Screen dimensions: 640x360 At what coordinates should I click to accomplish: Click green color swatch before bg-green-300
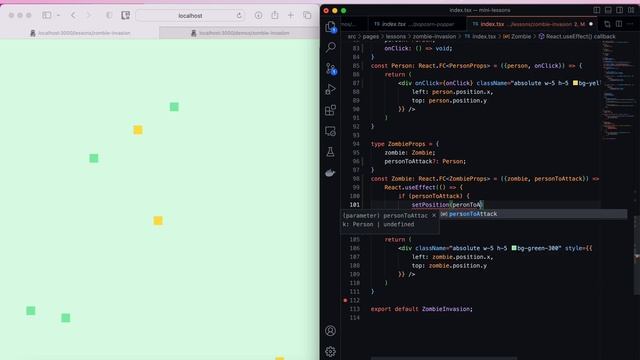pyautogui.click(x=514, y=248)
